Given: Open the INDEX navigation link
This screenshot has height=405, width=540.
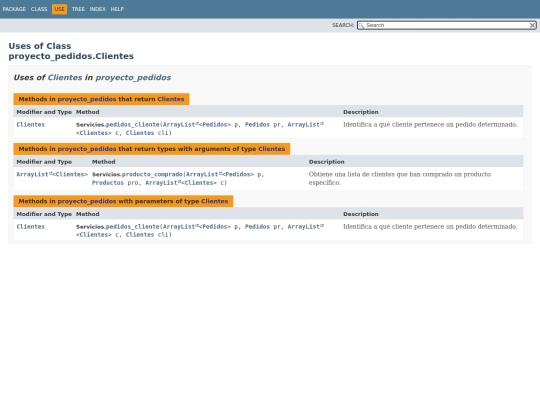Looking at the screenshot, I should click(97, 9).
